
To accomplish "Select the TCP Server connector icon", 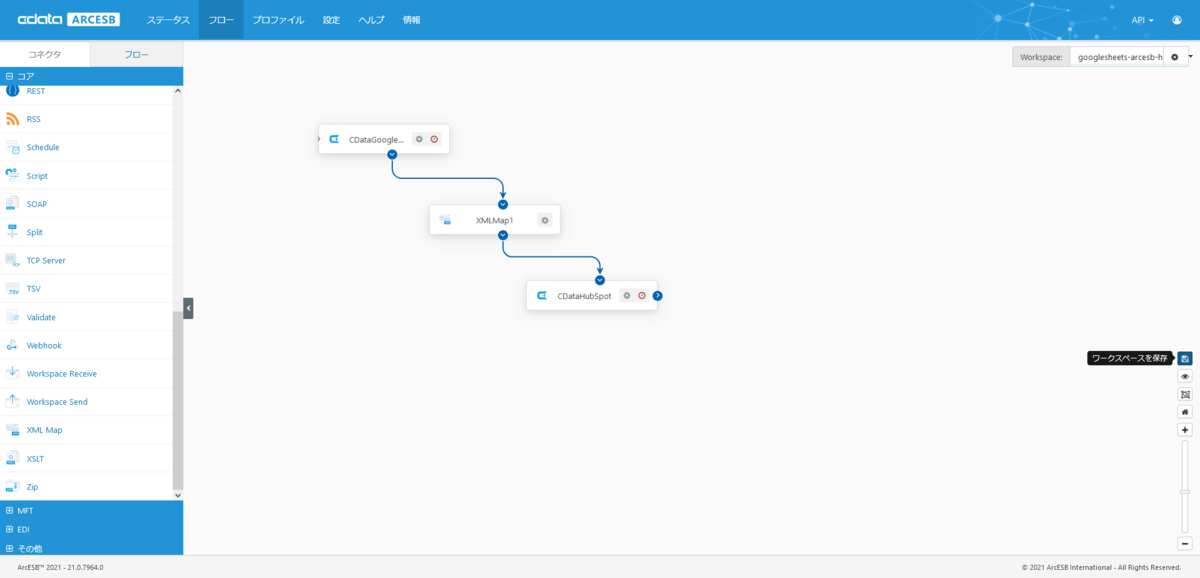I will [13, 260].
